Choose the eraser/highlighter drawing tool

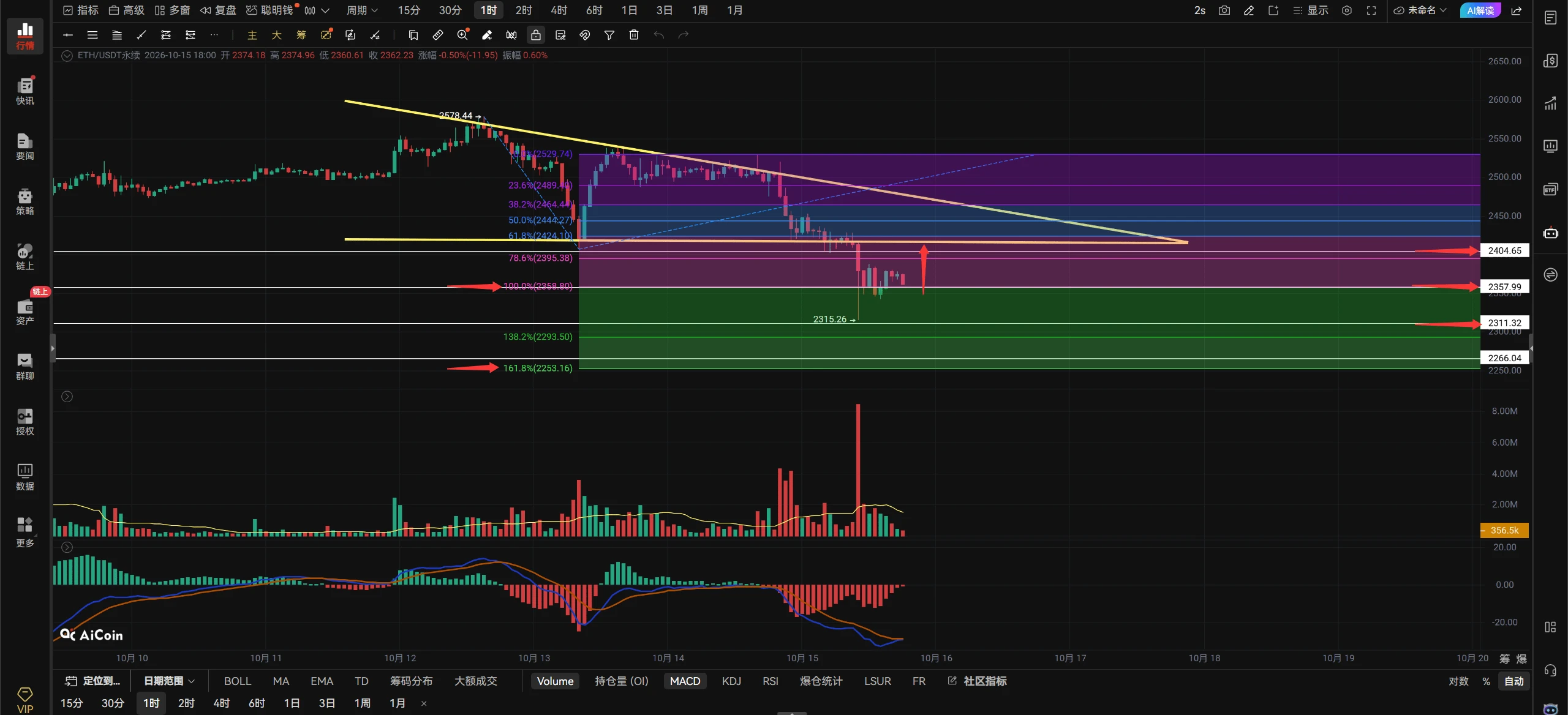487,35
